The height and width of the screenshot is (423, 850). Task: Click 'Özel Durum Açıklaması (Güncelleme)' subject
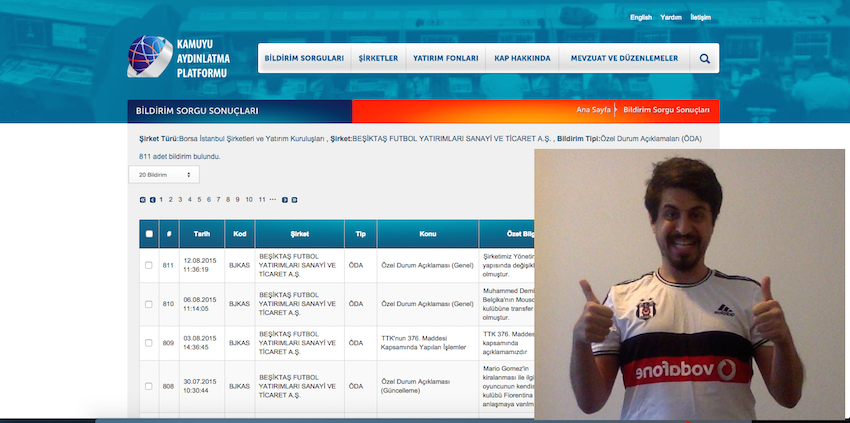point(416,386)
